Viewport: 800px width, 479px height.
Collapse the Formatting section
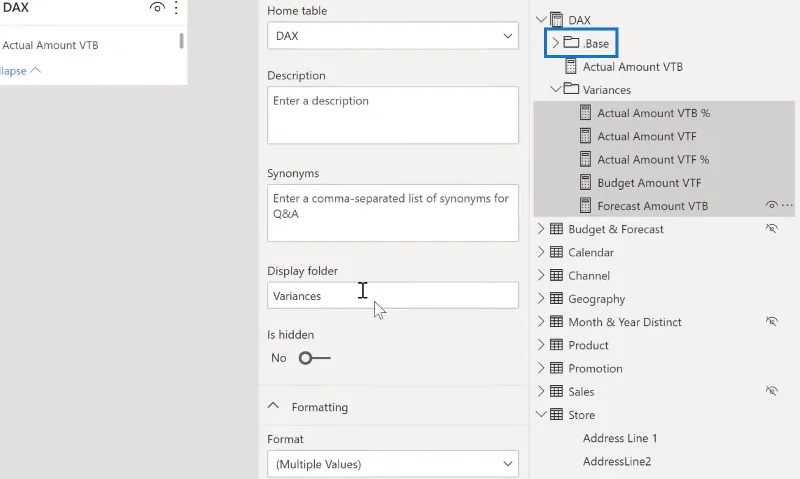pyautogui.click(x=273, y=406)
